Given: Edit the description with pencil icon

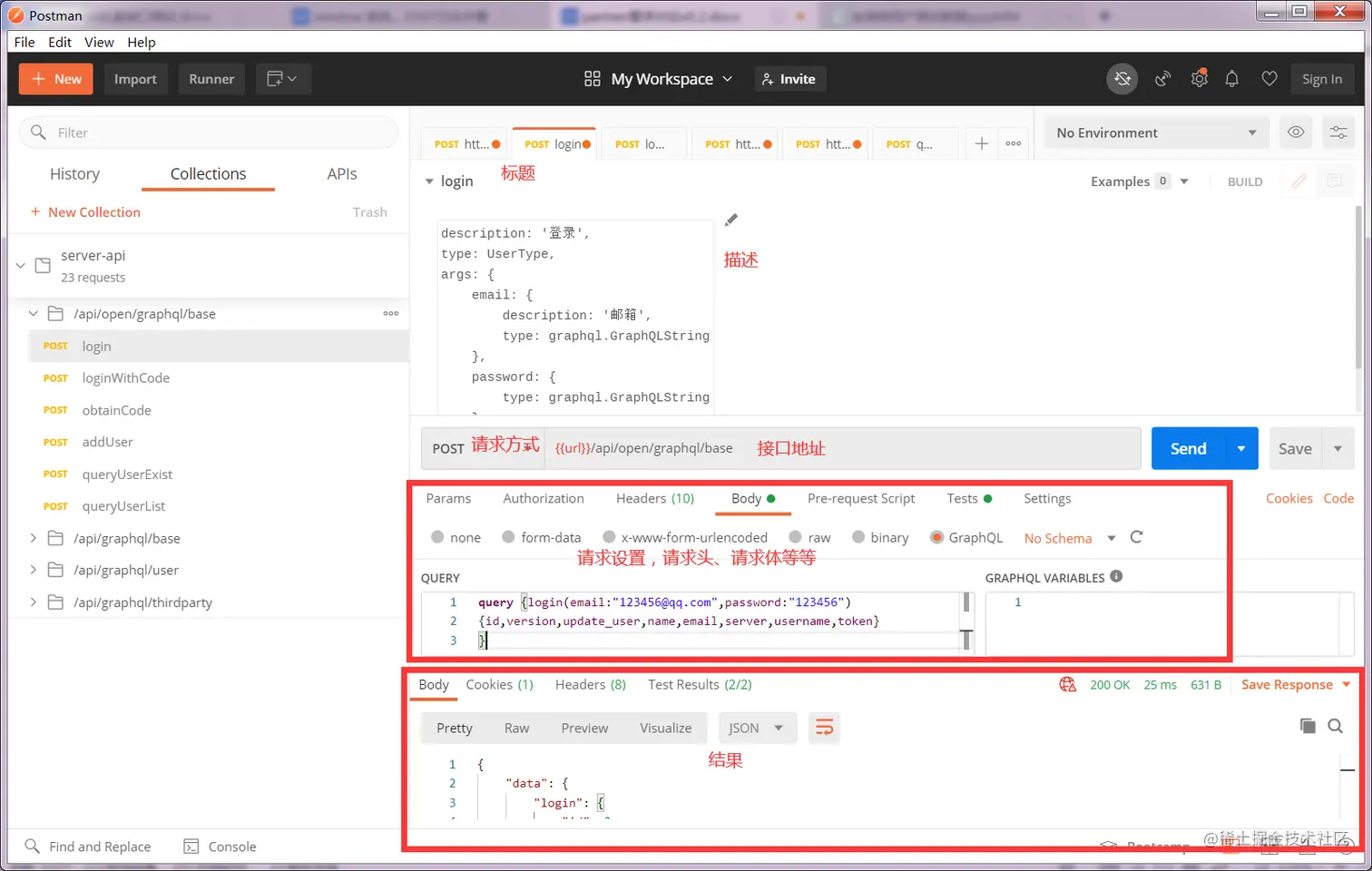Looking at the screenshot, I should [x=731, y=220].
